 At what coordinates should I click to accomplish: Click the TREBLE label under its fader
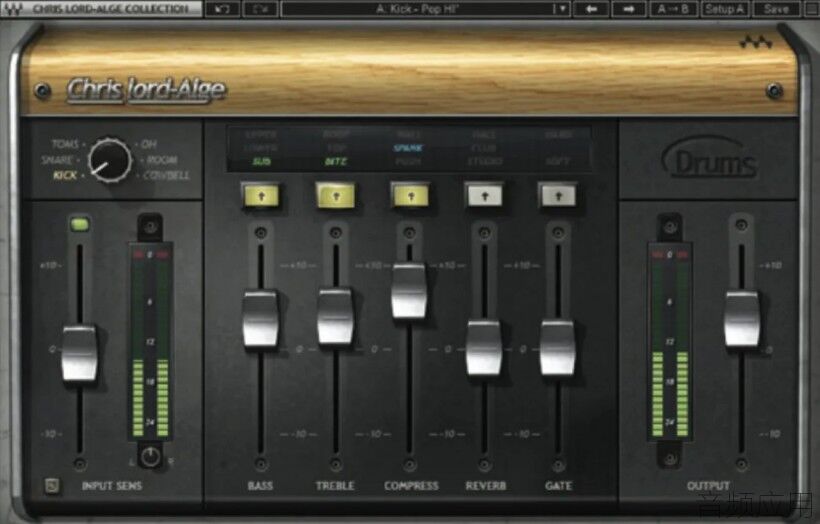click(335, 486)
